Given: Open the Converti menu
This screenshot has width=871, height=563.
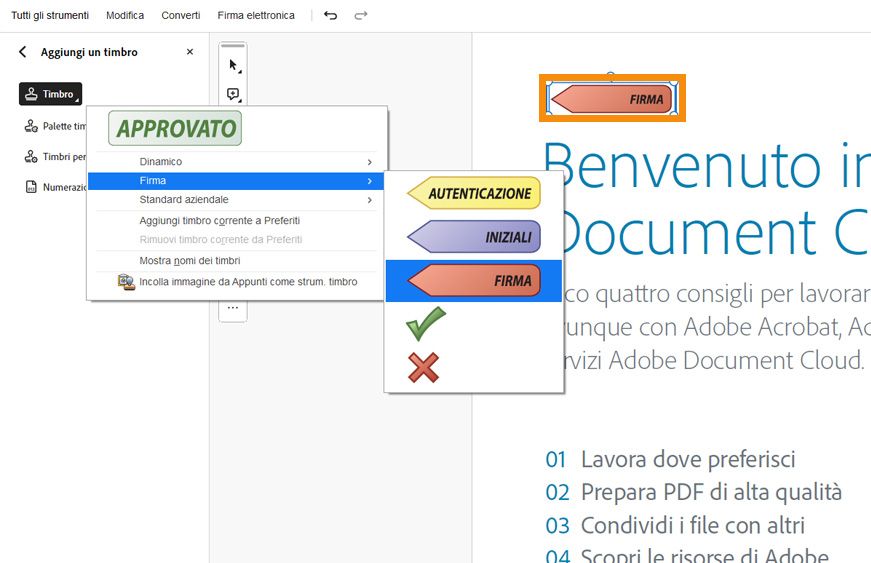Looking at the screenshot, I should click(181, 16).
